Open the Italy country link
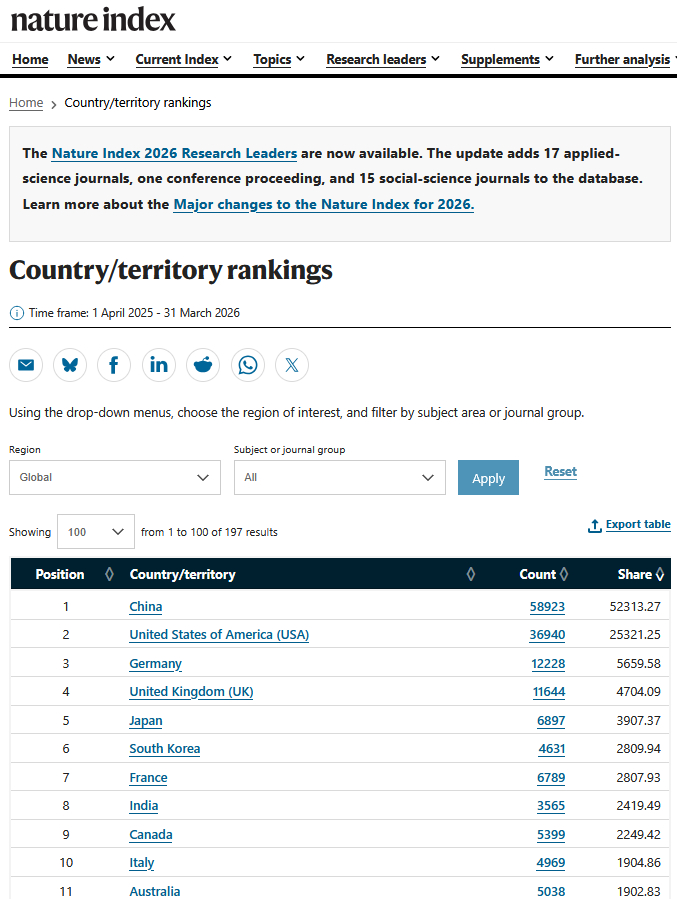This screenshot has width=677, height=899. pos(142,863)
